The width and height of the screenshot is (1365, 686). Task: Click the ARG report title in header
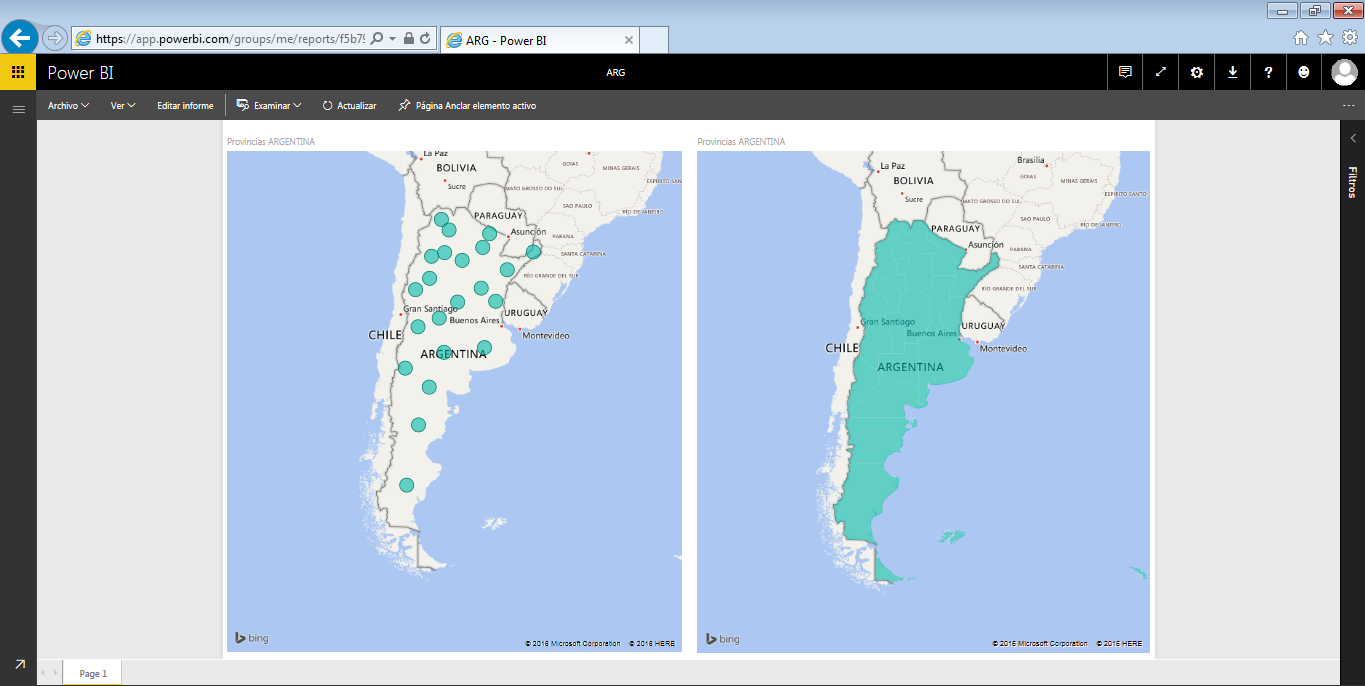click(x=616, y=72)
